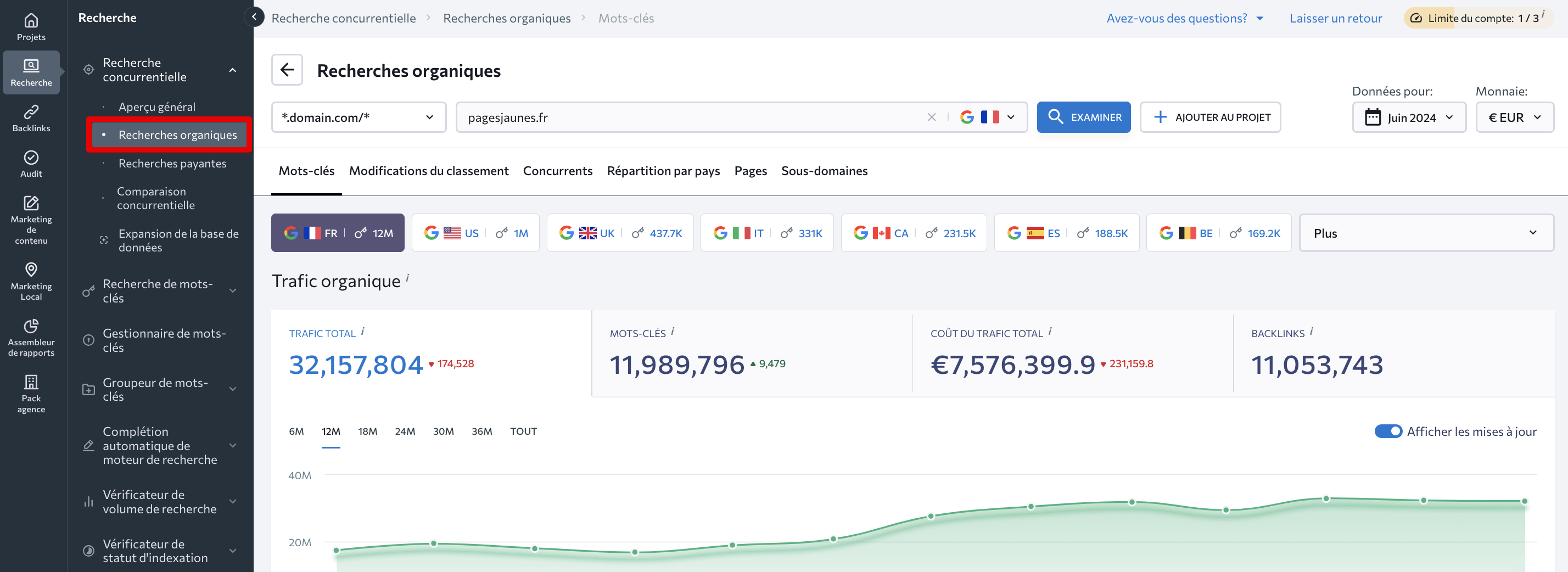Image resolution: width=1568 pixels, height=572 pixels.
Task: Select the 6M time range
Action: (296, 431)
